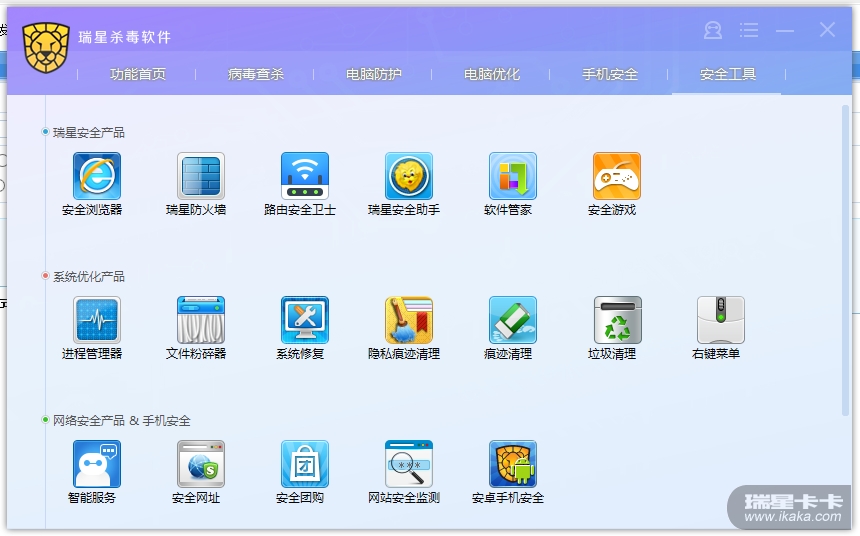Select the 安全工具 tab
The height and width of the screenshot is (536, 860).
click(728, 74)
